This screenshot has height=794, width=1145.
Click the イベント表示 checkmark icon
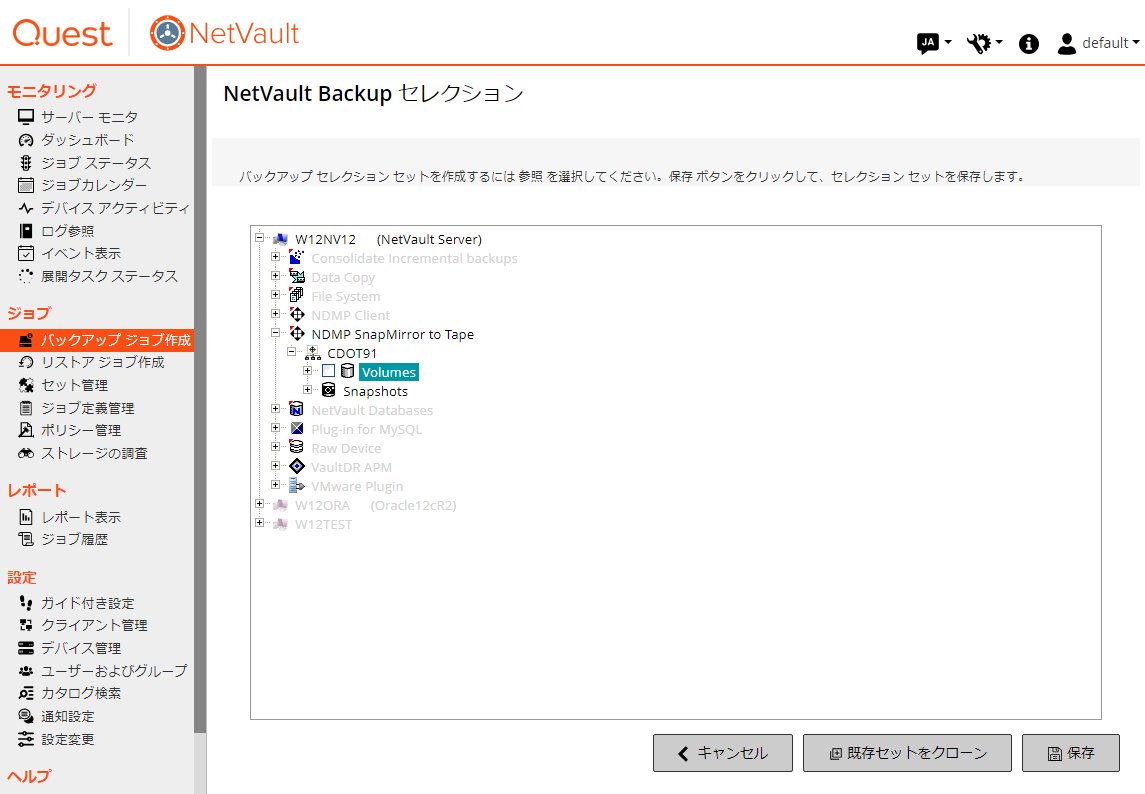26,253
